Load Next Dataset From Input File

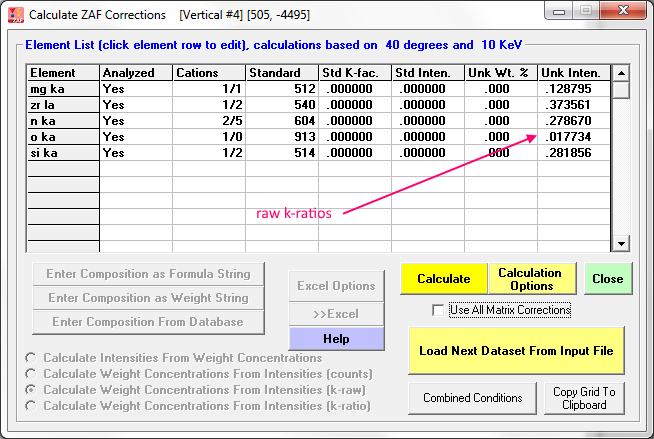click(516, 351)
